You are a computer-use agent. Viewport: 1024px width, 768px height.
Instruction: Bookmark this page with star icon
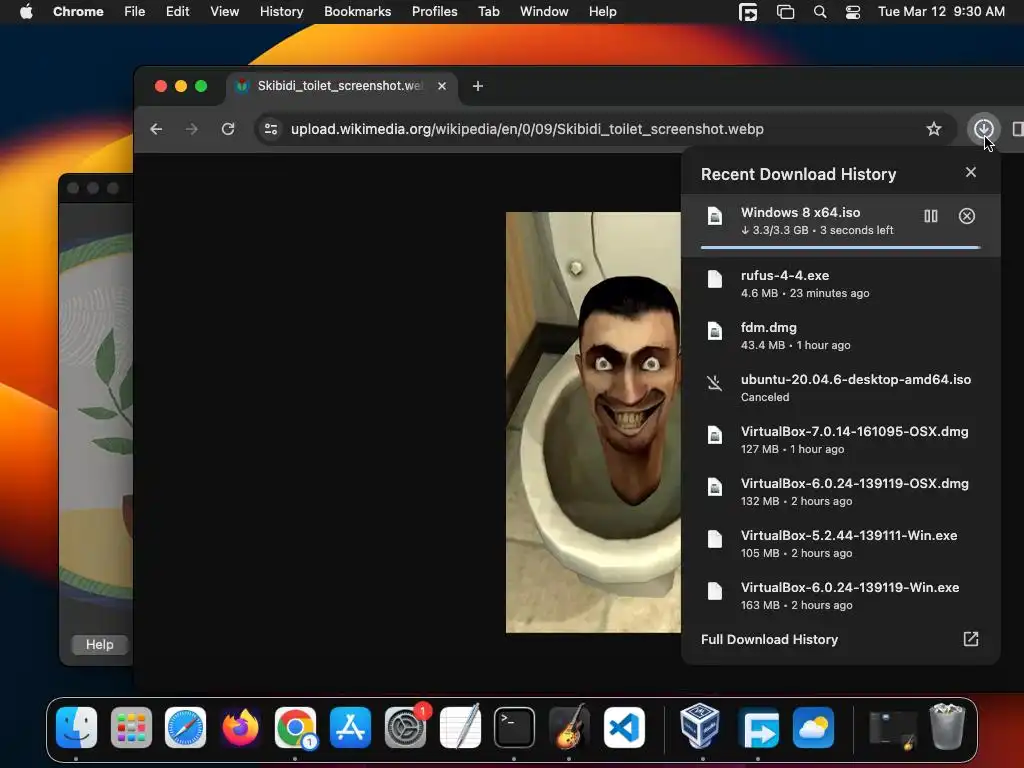pyautogui.click(x=934, y=129)
